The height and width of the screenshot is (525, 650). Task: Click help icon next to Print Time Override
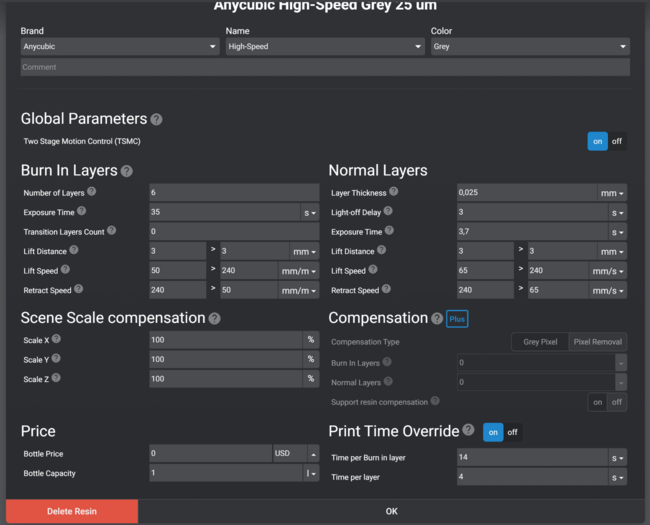(468, 430)
